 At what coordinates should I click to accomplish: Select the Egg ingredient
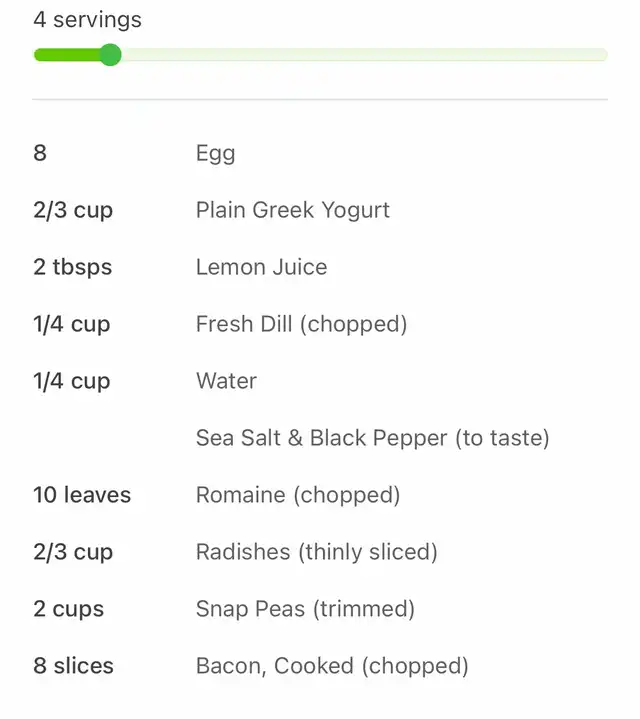215,153
